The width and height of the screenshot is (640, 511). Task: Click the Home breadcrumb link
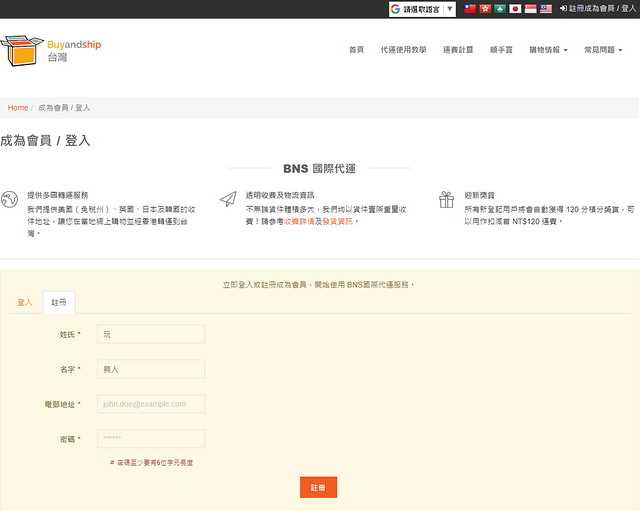click(x=18, y=107)
